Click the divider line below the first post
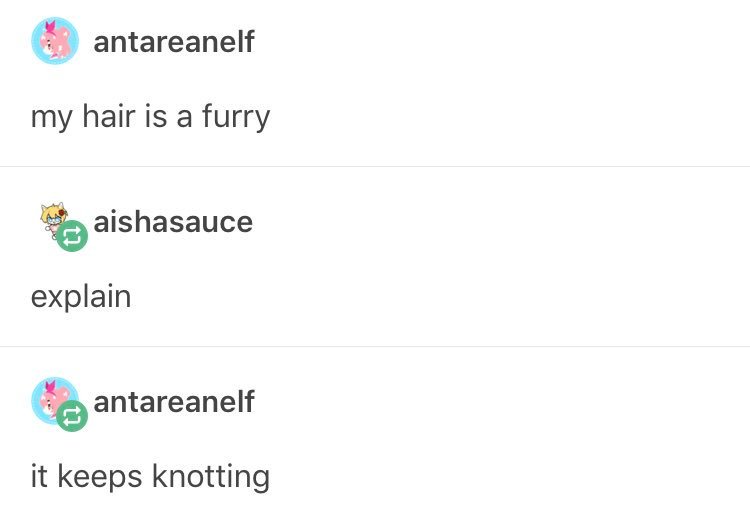Viewport: 750px width, 519px height. pos(375,166)
